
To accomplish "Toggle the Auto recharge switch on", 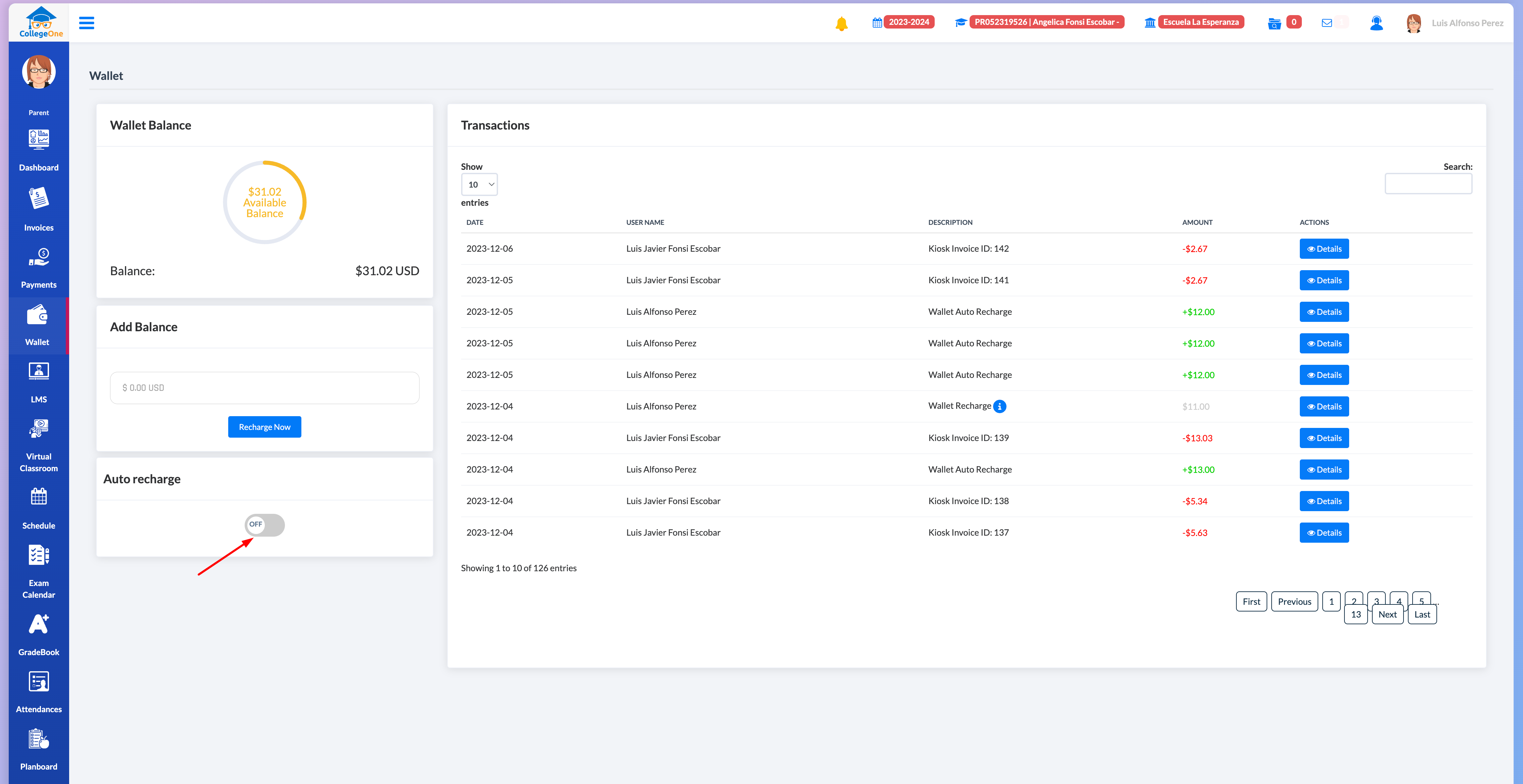I will pos(265,525).
